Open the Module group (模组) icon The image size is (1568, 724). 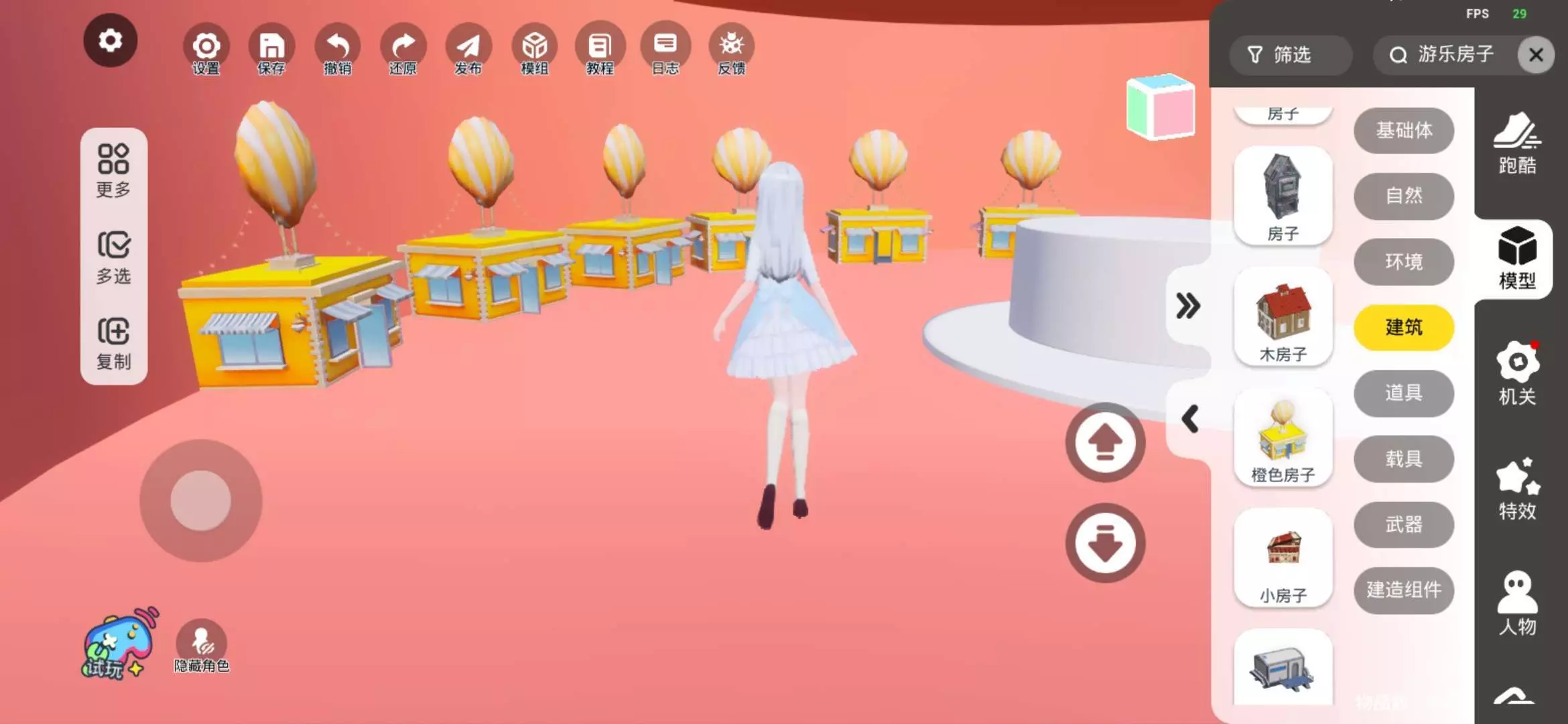534,50
